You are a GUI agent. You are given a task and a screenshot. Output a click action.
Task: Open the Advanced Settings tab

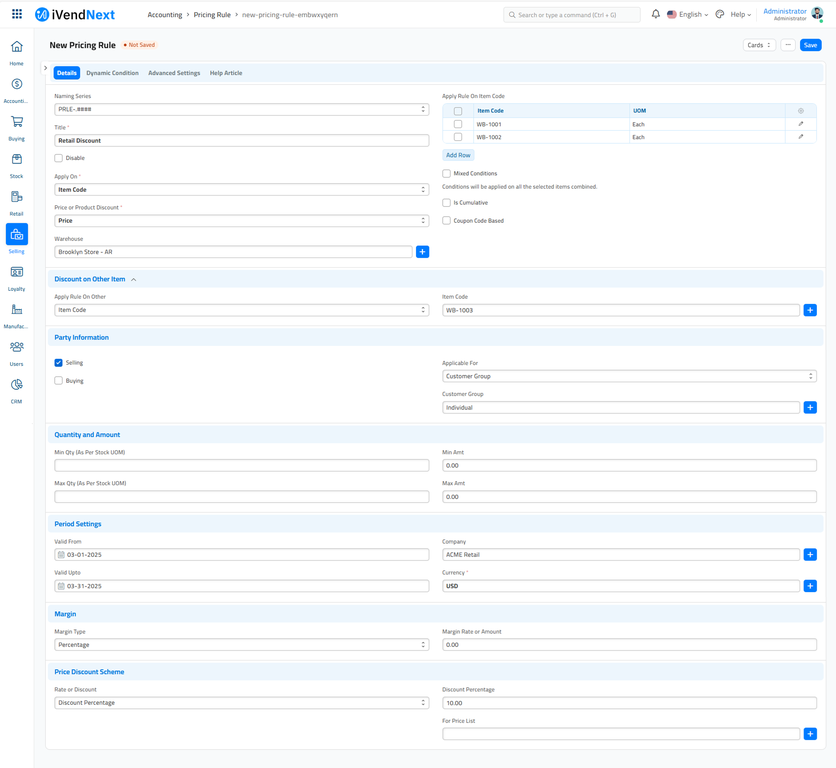point(174,73)
